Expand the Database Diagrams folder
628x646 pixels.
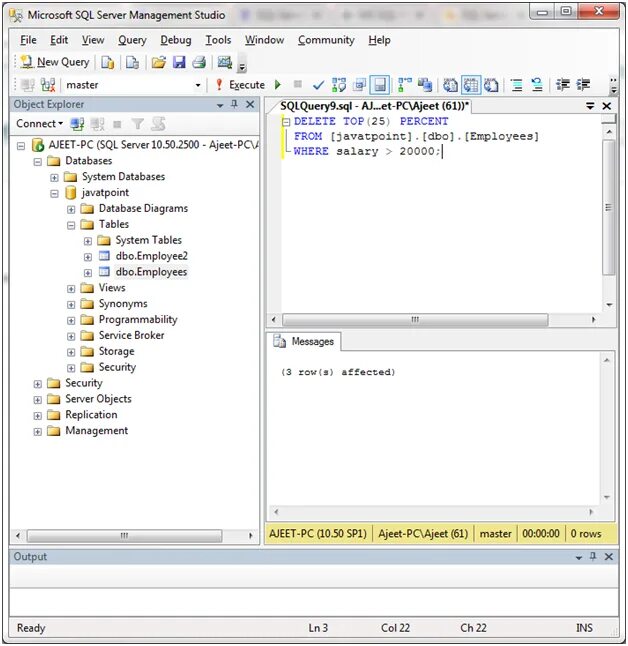[71, 210]
